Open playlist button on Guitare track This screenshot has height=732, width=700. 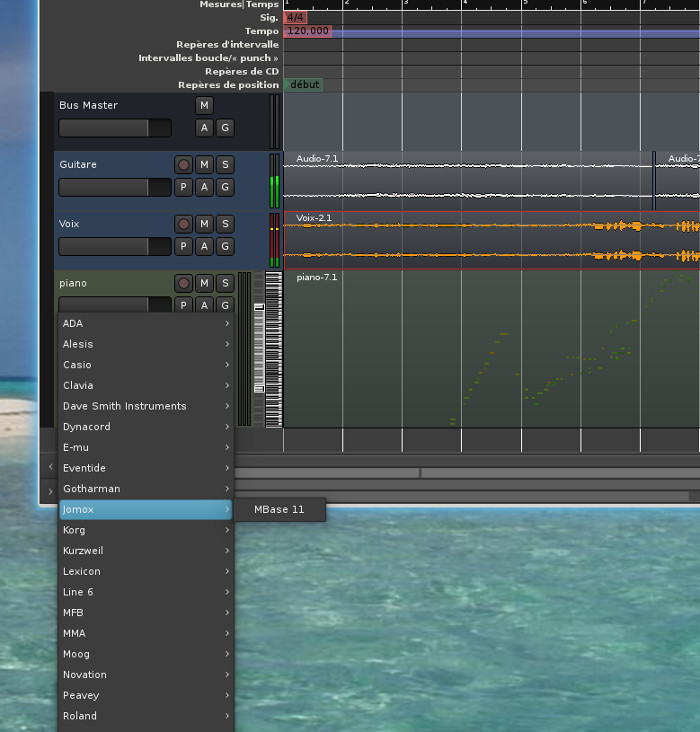(x=183, y=187)
